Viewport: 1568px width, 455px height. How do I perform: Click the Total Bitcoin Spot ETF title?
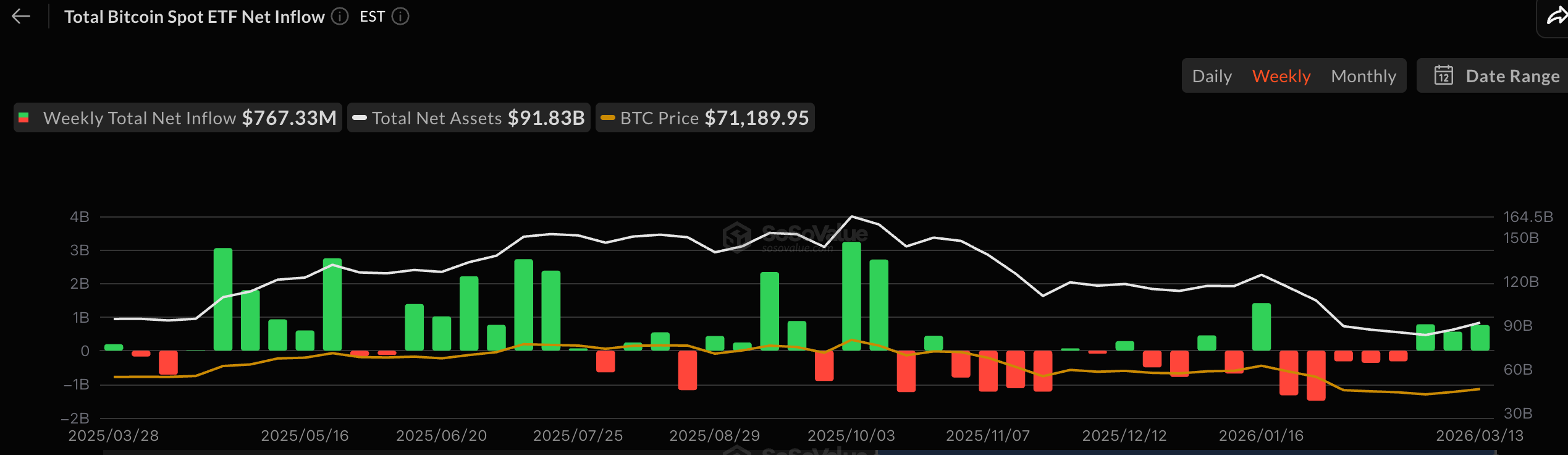(x=194, y=17)
